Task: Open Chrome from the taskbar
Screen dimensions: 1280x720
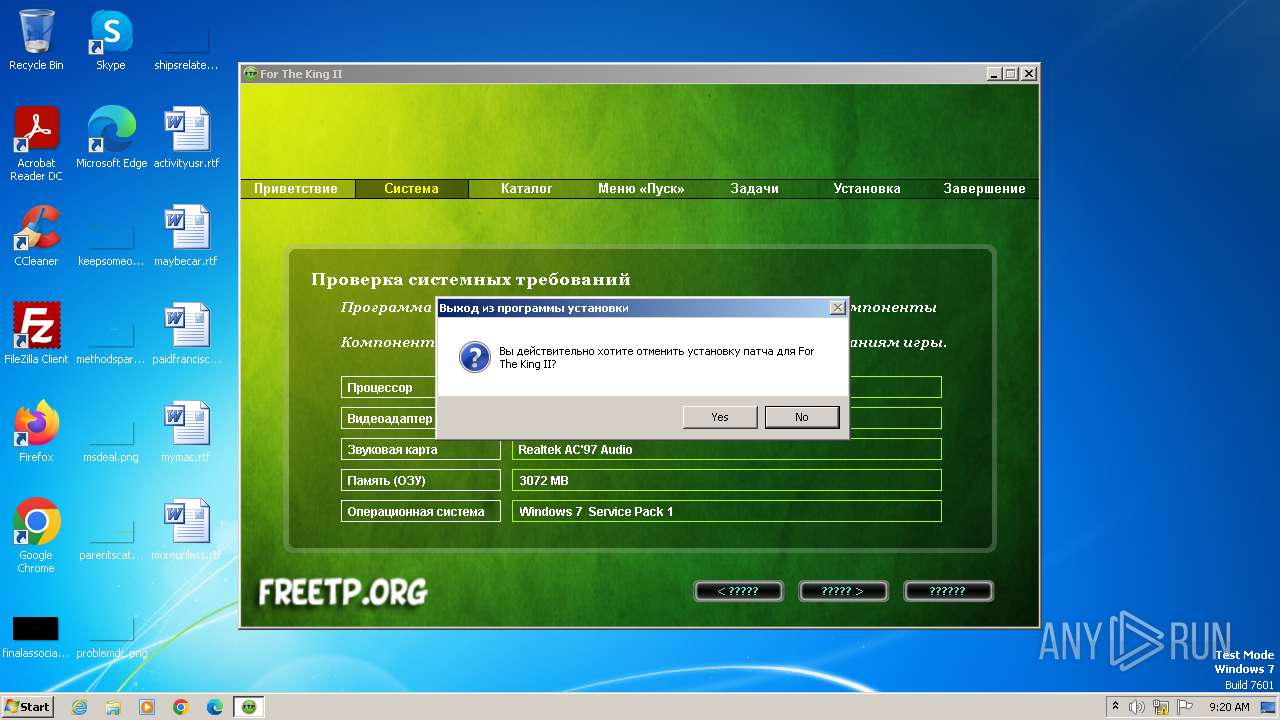Action: tap(181, 707)
